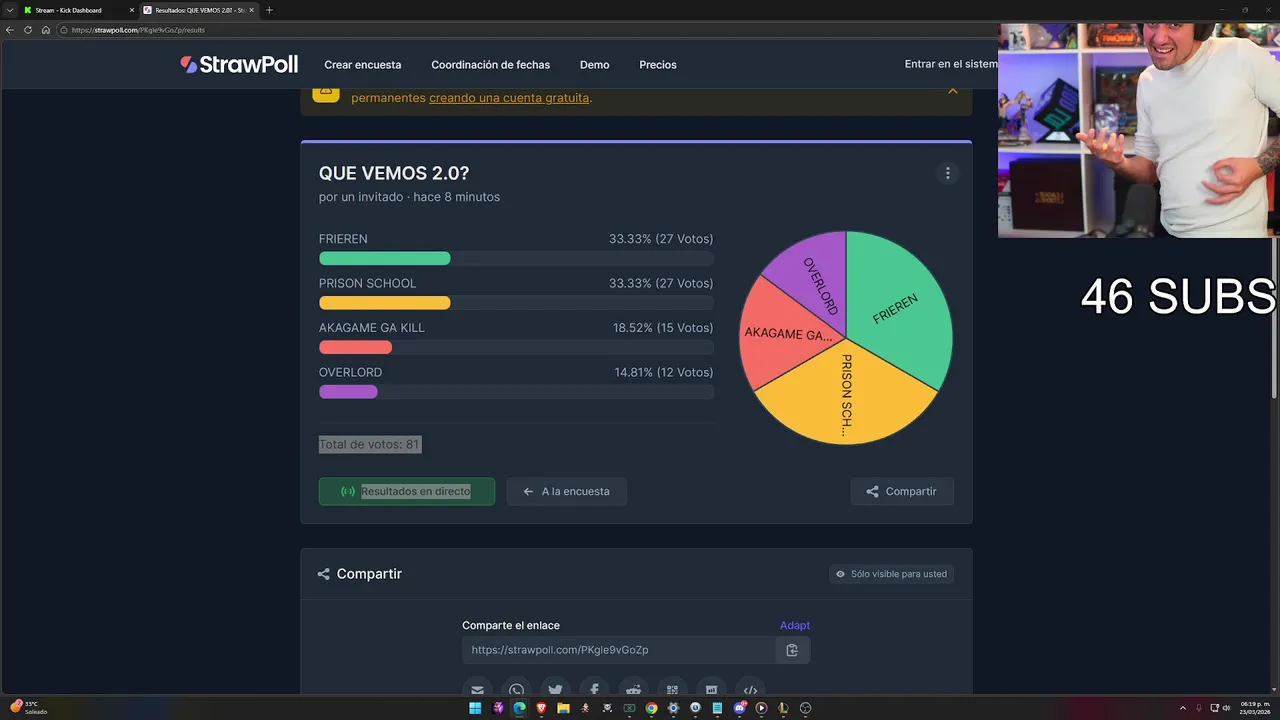Screen dimensions: 1280x720
Task: Click the AKAGAME GA KILL red result bar
Action: pos(355,347)
